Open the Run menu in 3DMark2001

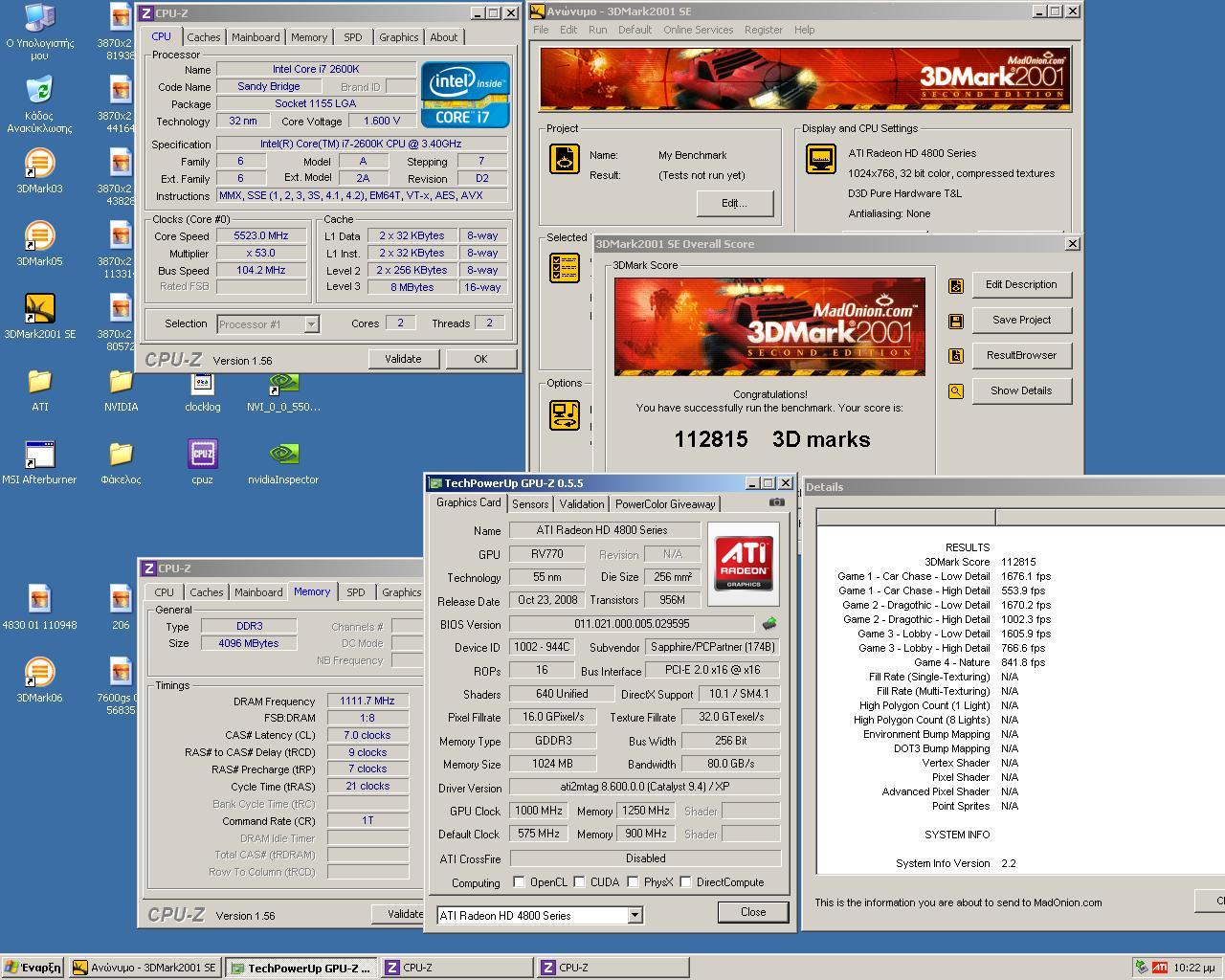[x=598, y=30]
